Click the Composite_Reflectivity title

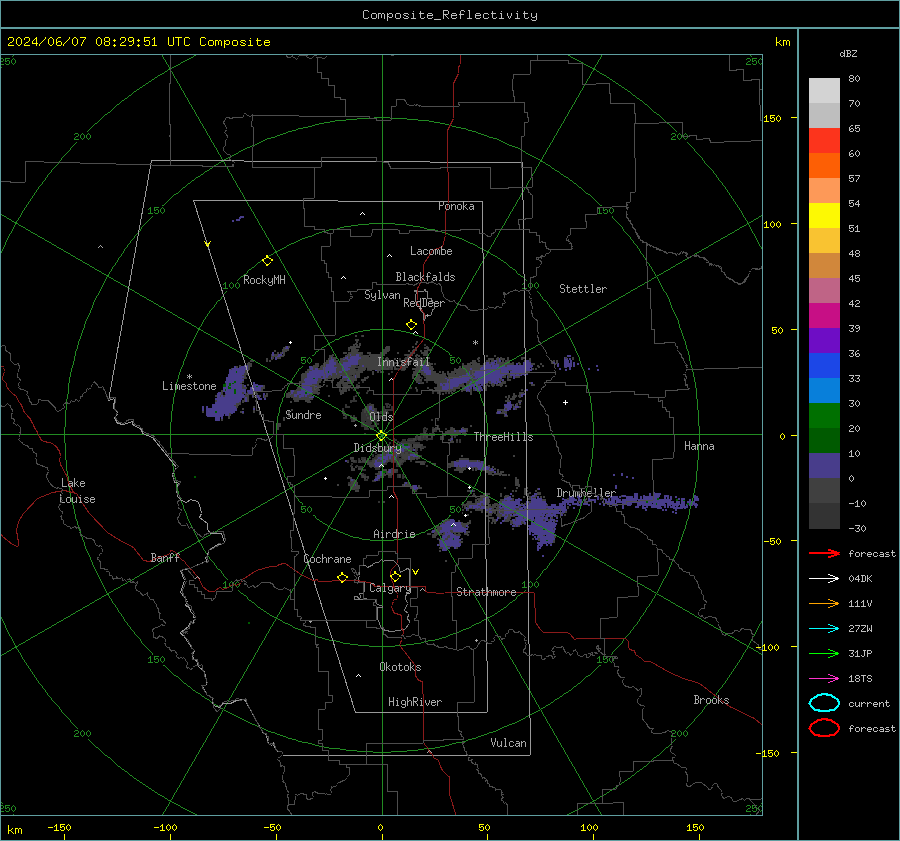click(450, 15)
